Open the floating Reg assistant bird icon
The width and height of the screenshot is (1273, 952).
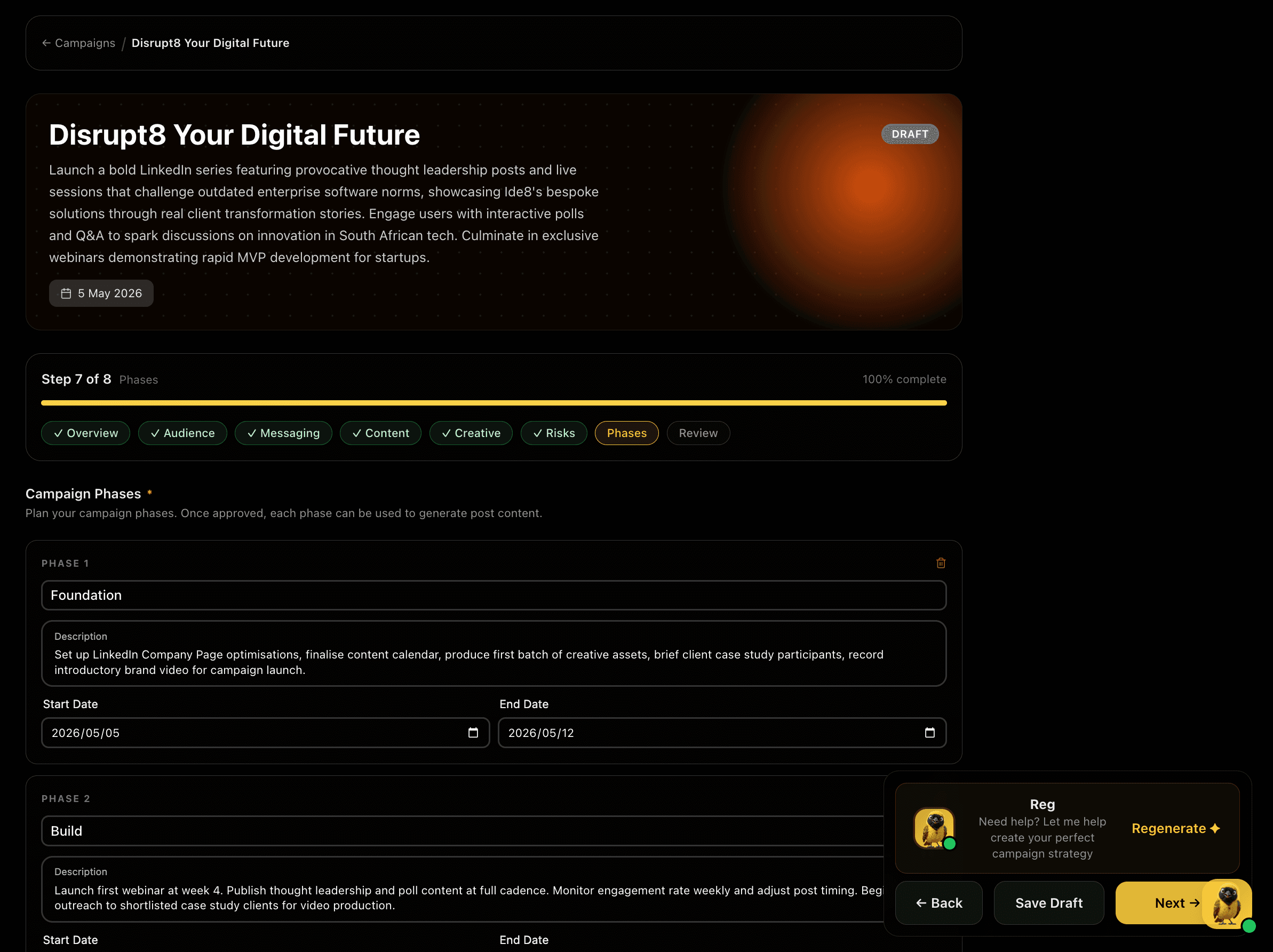click(1227, 903)
